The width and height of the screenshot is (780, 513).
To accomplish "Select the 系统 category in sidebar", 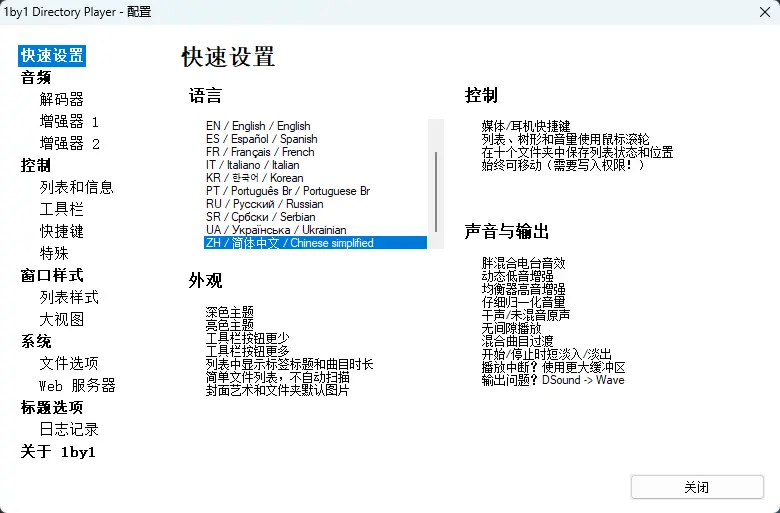I will click(x=36, y=341).
